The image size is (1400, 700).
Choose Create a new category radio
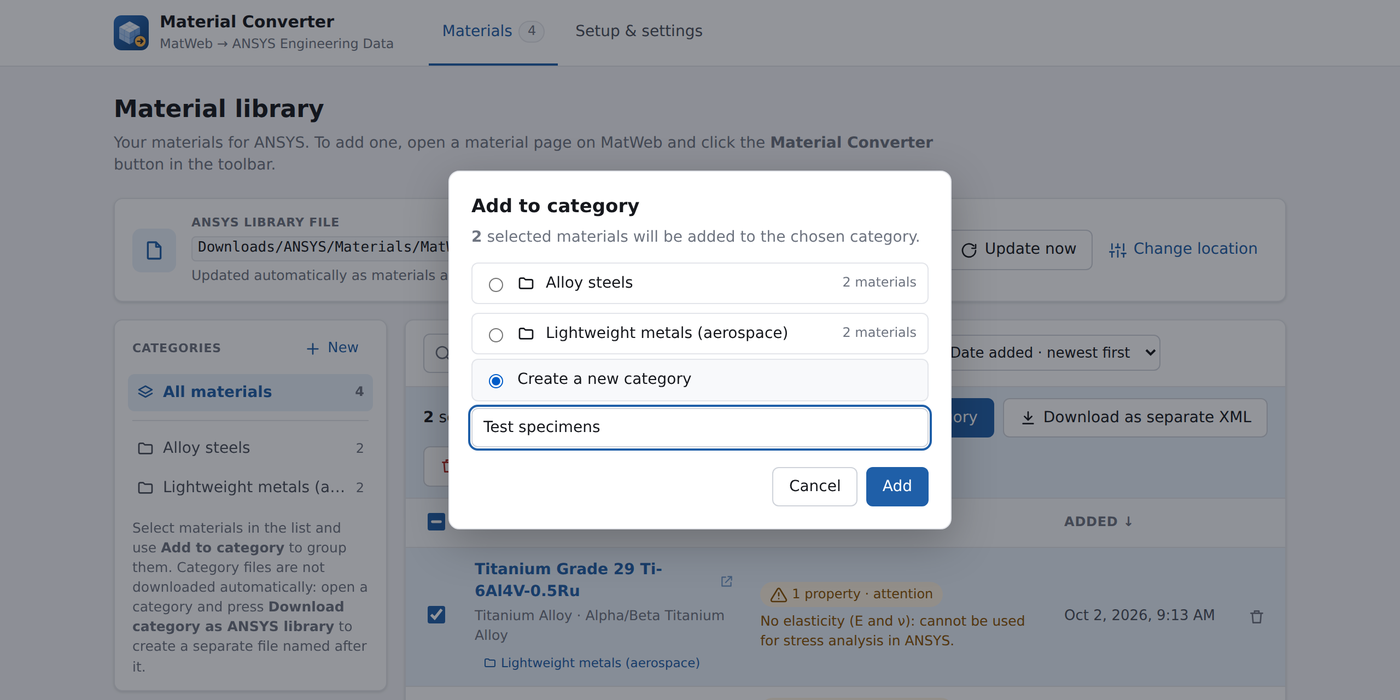[496, 380]
